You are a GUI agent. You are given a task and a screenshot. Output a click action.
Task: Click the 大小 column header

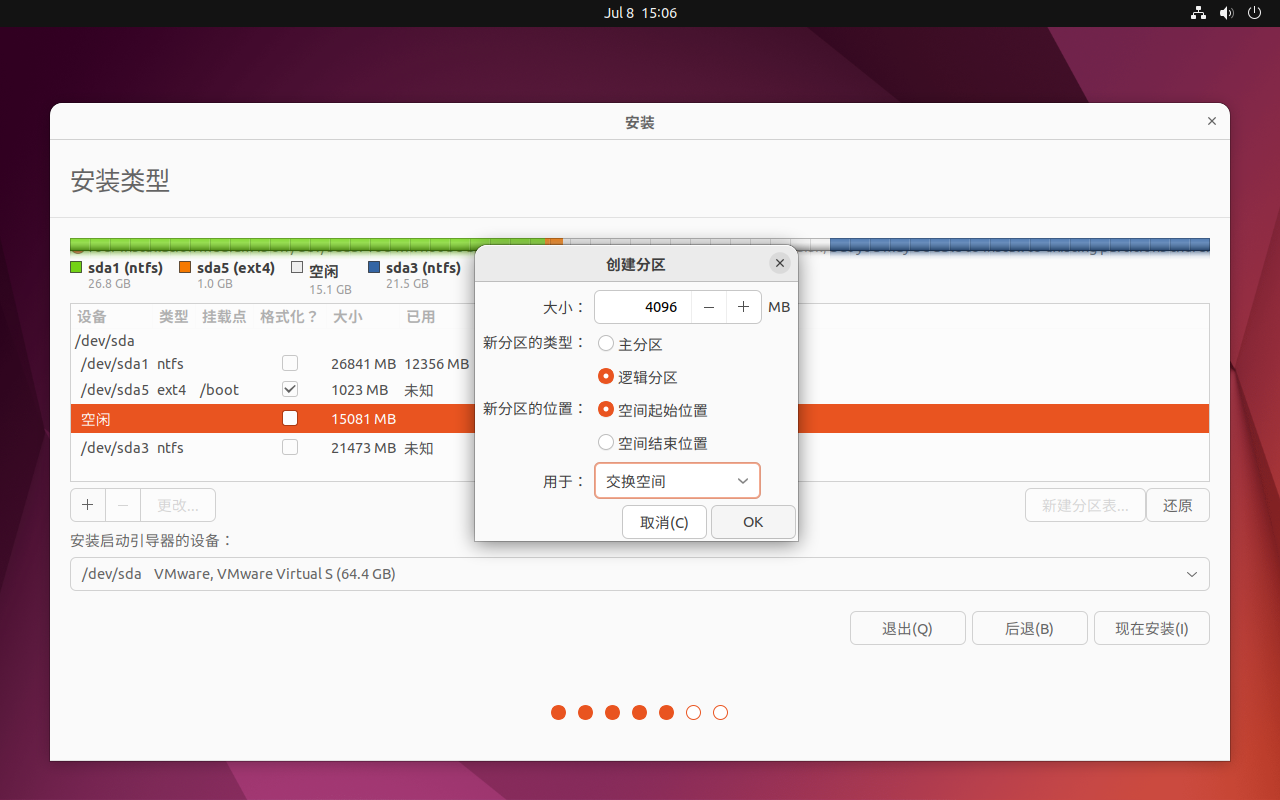[347, 316]
